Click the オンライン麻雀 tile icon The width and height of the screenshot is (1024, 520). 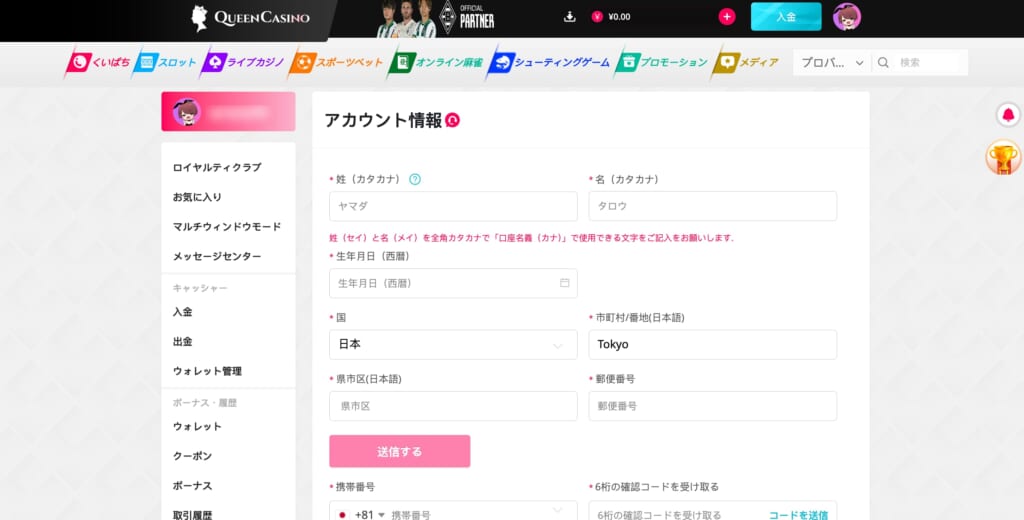[403, 63]
